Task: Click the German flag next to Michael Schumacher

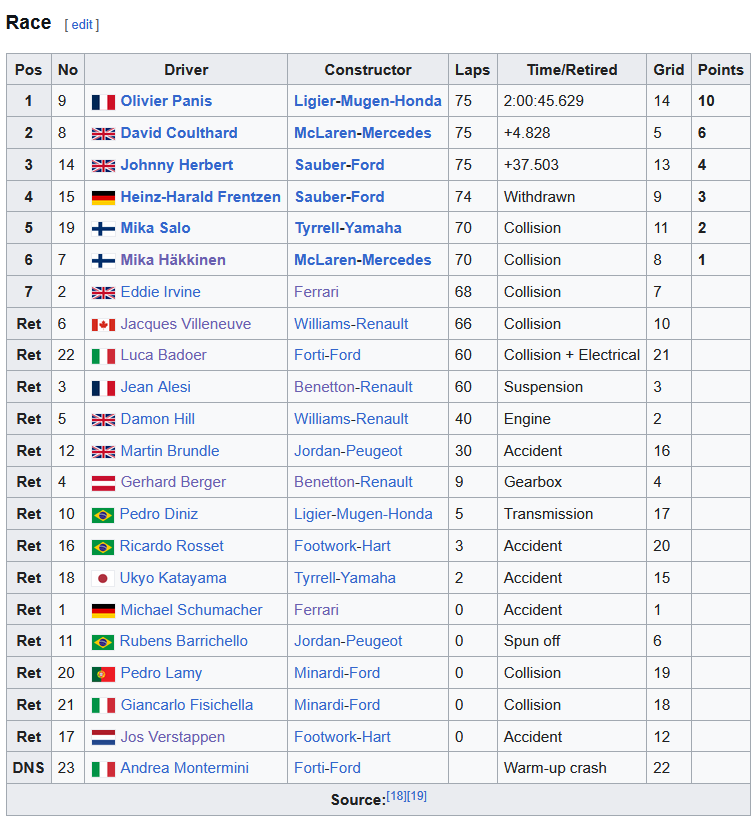Action: pos(103,610)
